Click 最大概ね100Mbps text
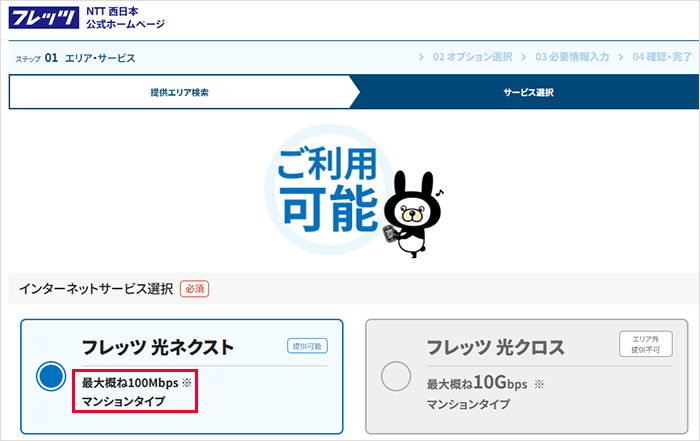This screenshot has width=700, height=441. point(130,383)
